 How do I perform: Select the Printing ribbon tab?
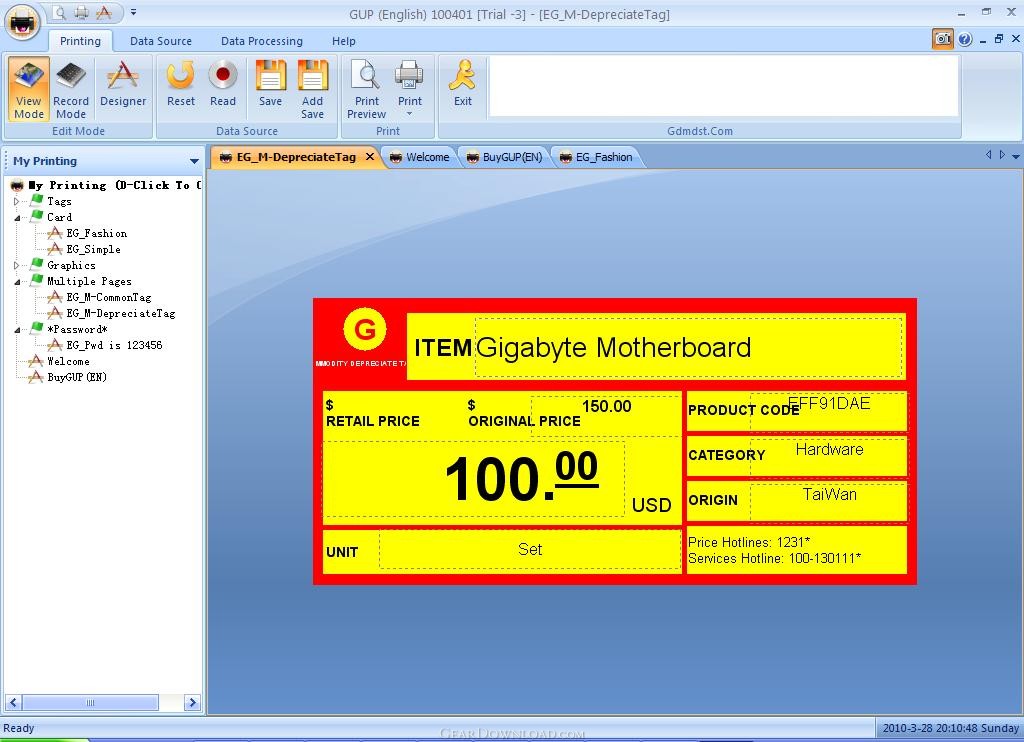(80, 41)
